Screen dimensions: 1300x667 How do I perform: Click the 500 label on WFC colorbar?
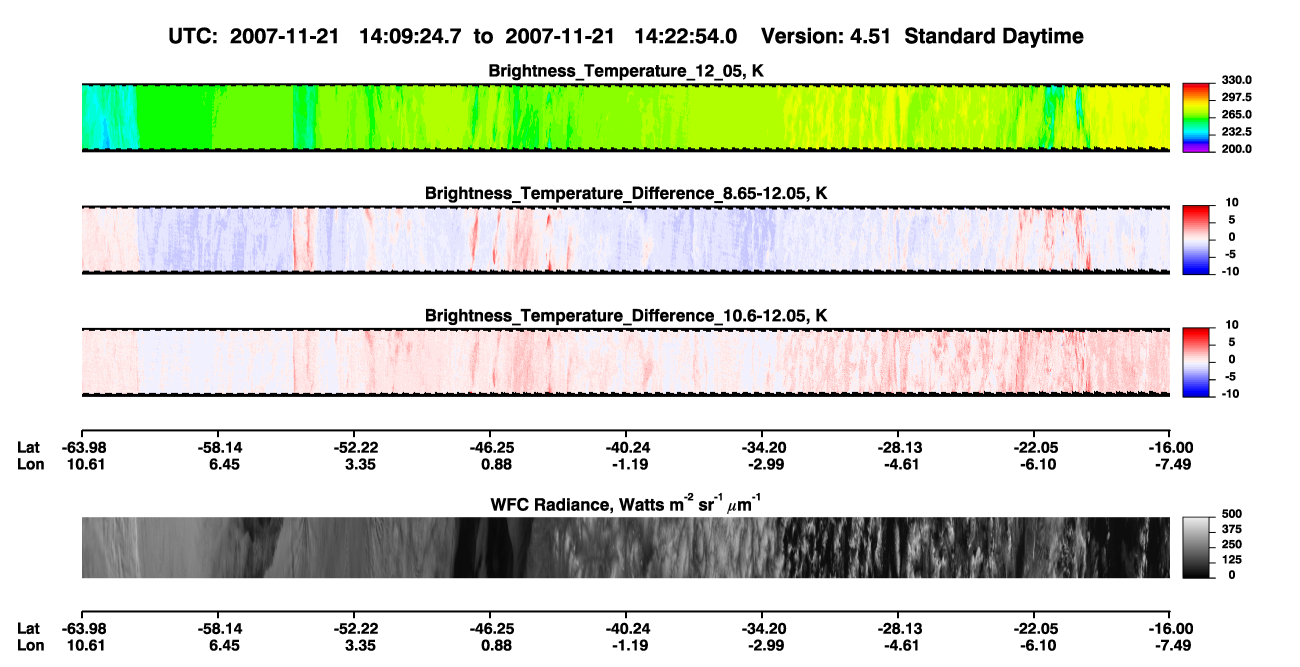point(1231,512)
